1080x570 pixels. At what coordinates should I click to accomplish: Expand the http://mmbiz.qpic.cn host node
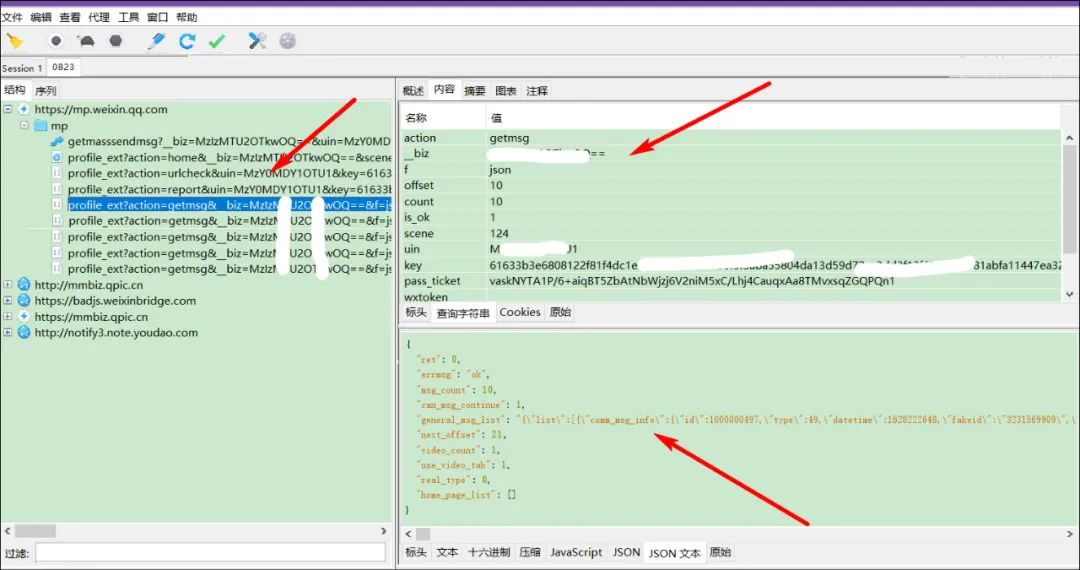pos(8,285)
